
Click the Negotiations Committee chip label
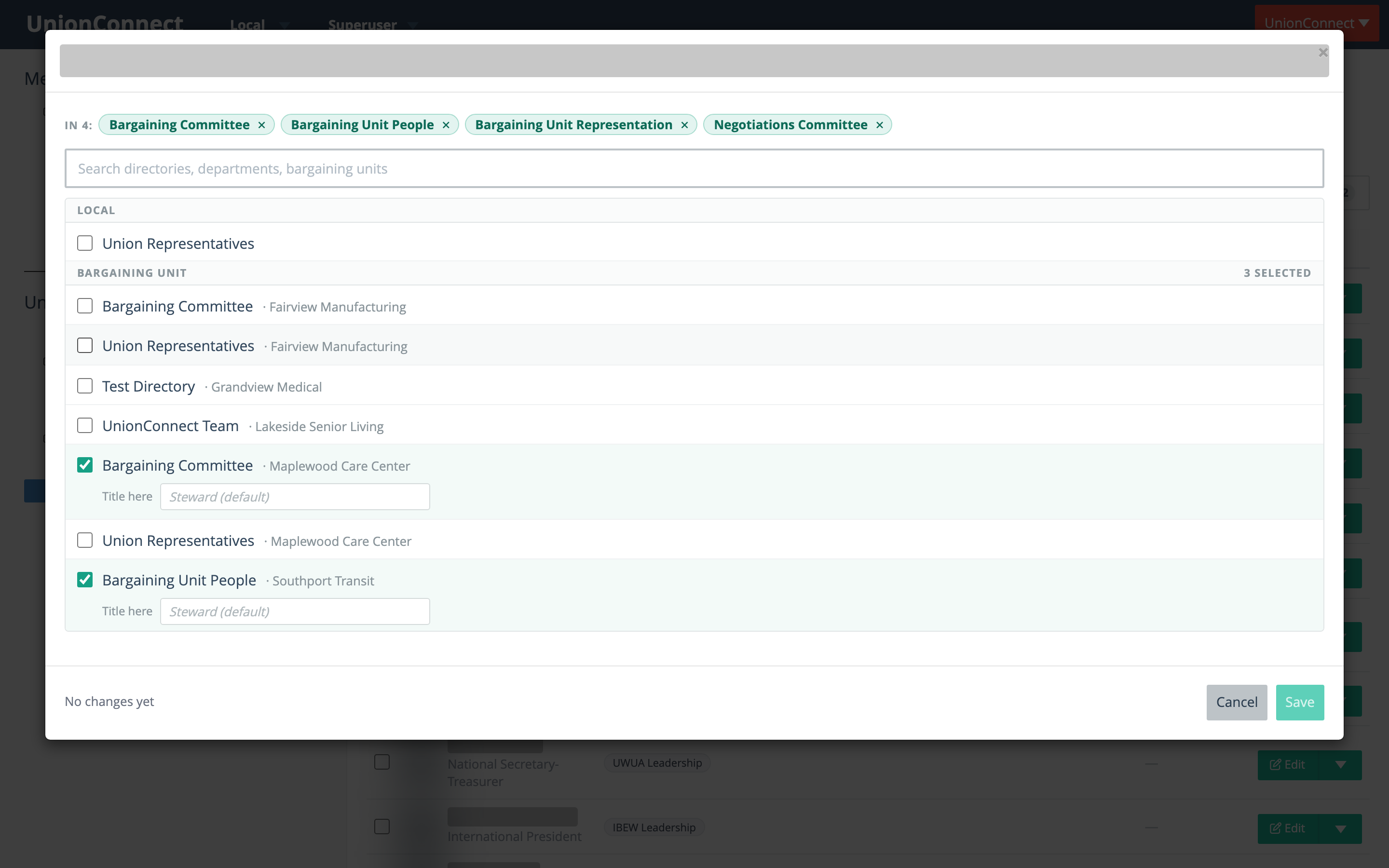[x=790, y=124]
